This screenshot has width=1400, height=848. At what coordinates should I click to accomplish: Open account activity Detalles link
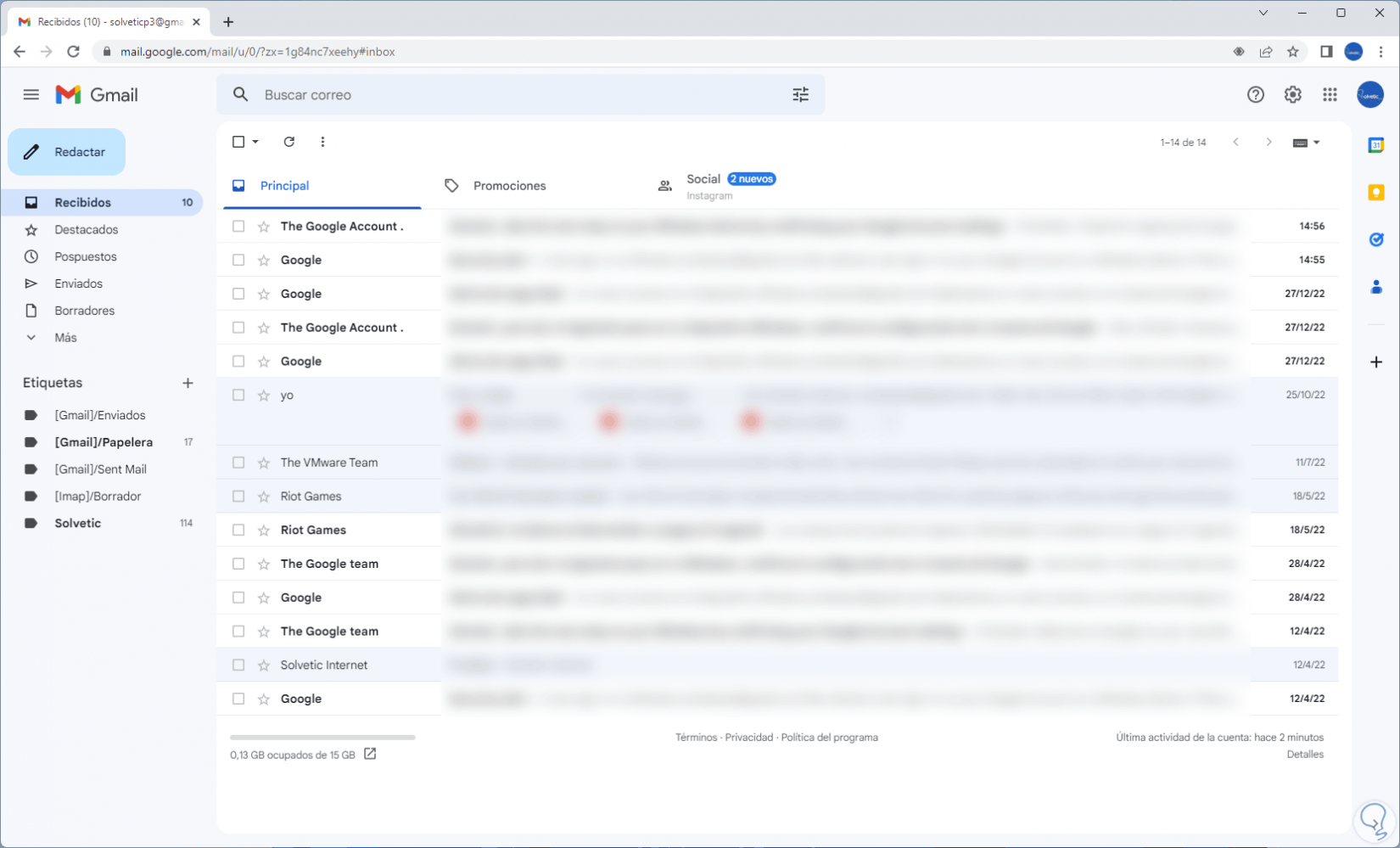click(1305, 755)
